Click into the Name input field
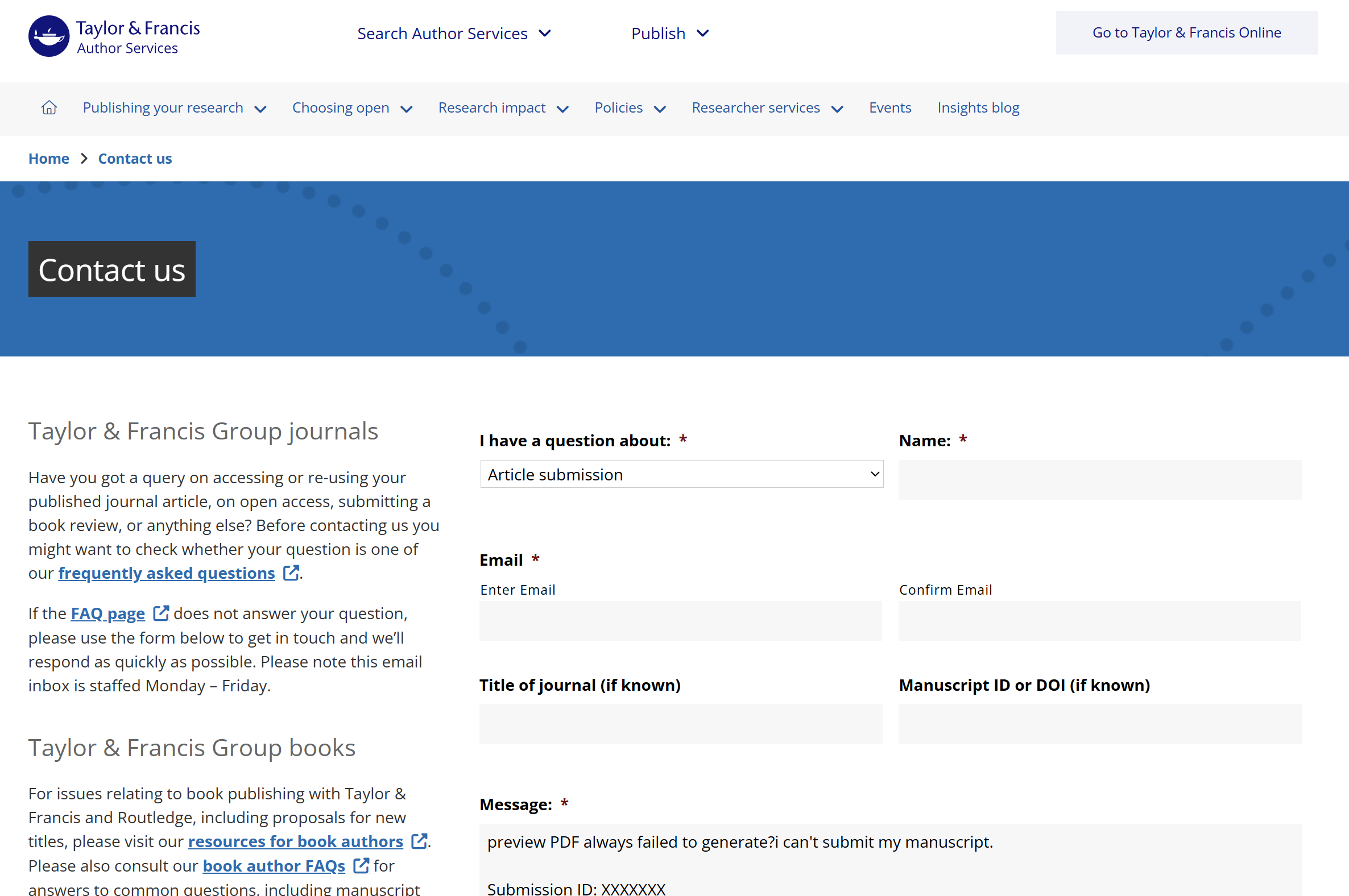1349x896 pixels. (x=1099, y=480)
